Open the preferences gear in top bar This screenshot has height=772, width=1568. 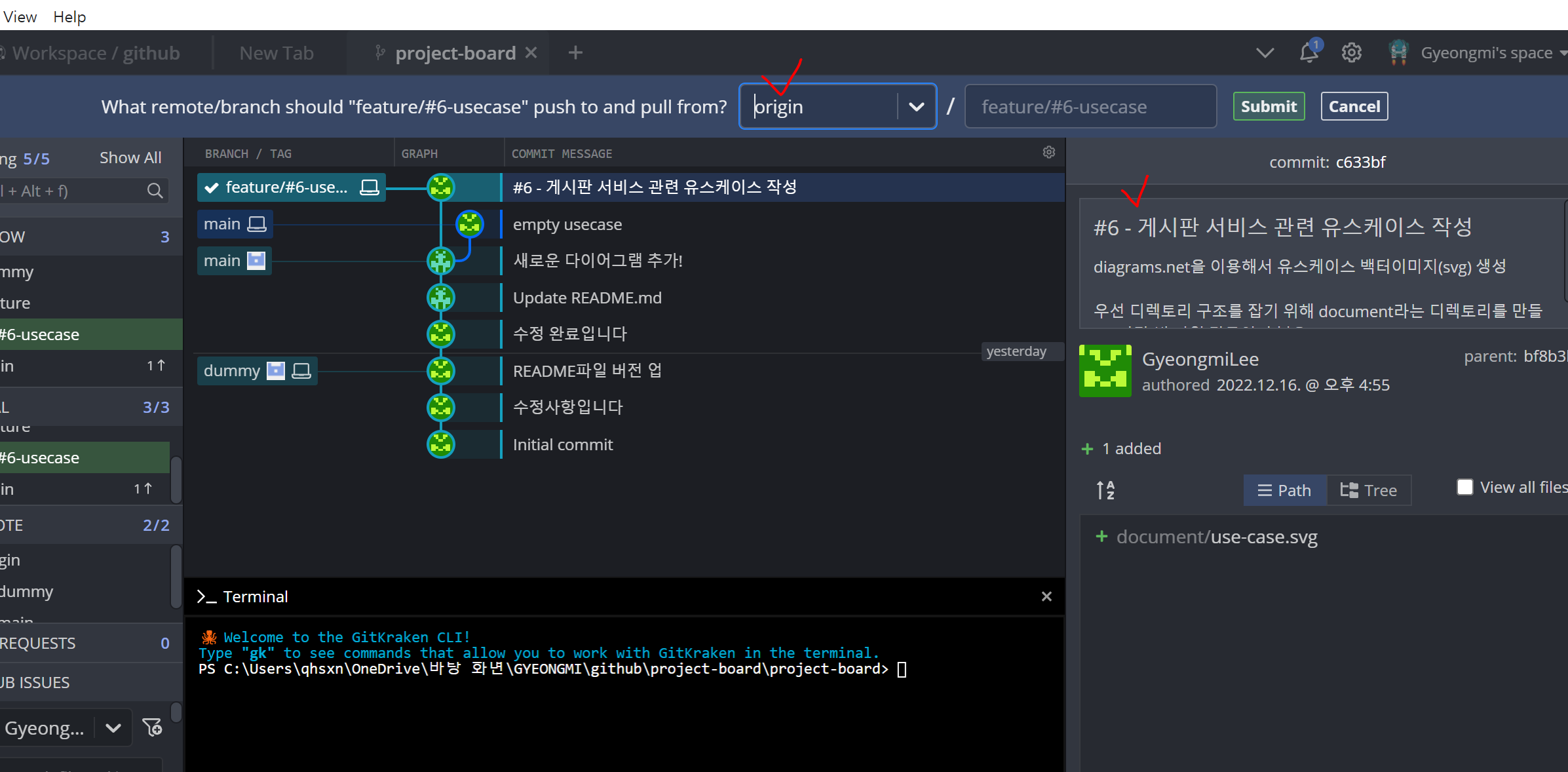click(1351, 52)
